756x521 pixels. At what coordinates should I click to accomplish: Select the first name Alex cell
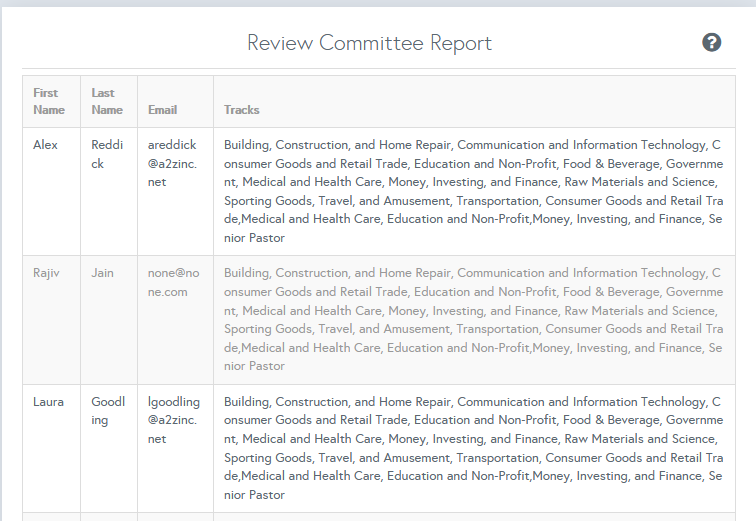tap(45, 145)
